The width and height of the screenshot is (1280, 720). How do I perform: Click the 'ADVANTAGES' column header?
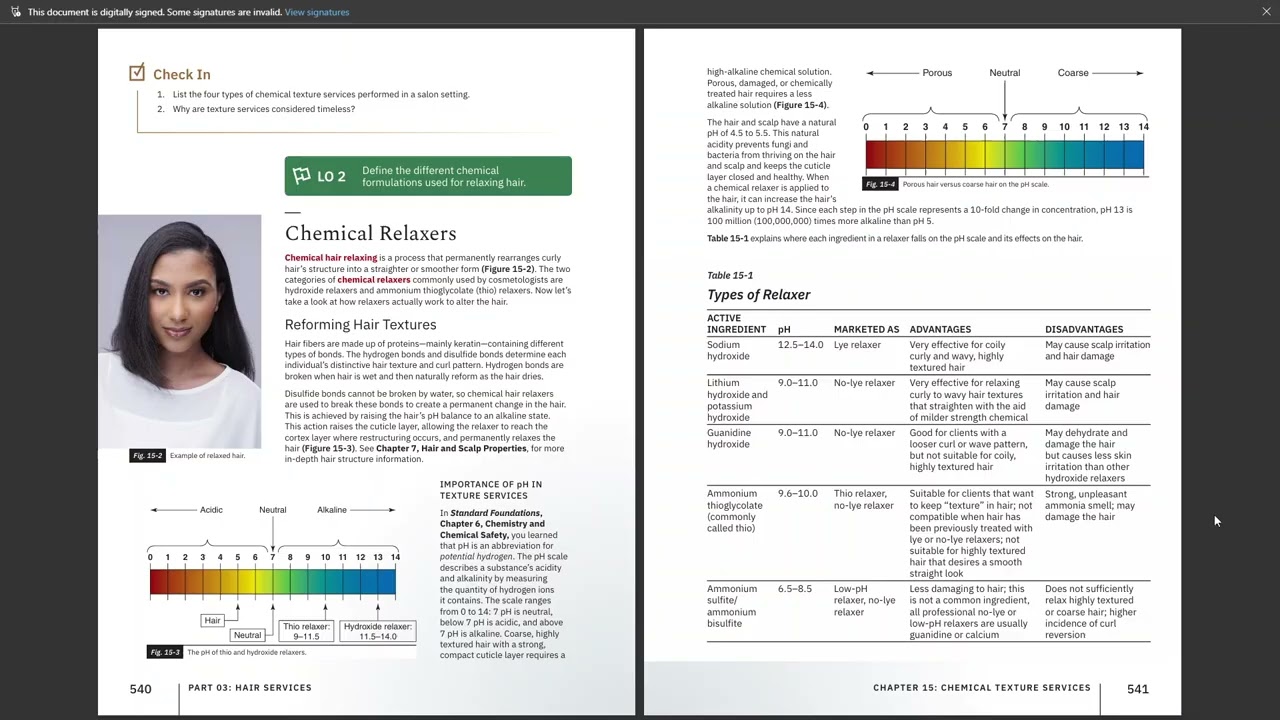pos(940,329)
